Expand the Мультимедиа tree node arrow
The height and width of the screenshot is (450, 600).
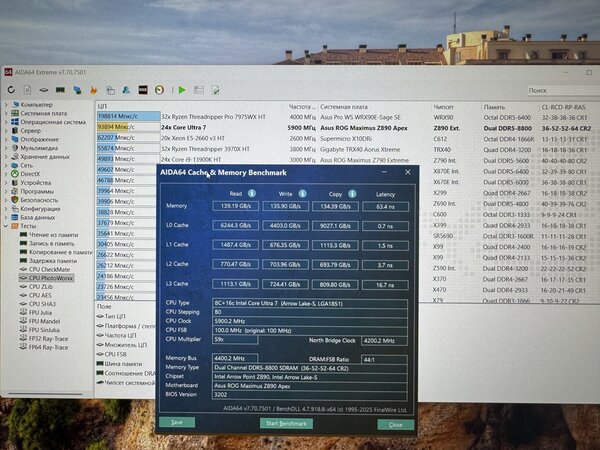pyautogui.click(x=6, y=148)
